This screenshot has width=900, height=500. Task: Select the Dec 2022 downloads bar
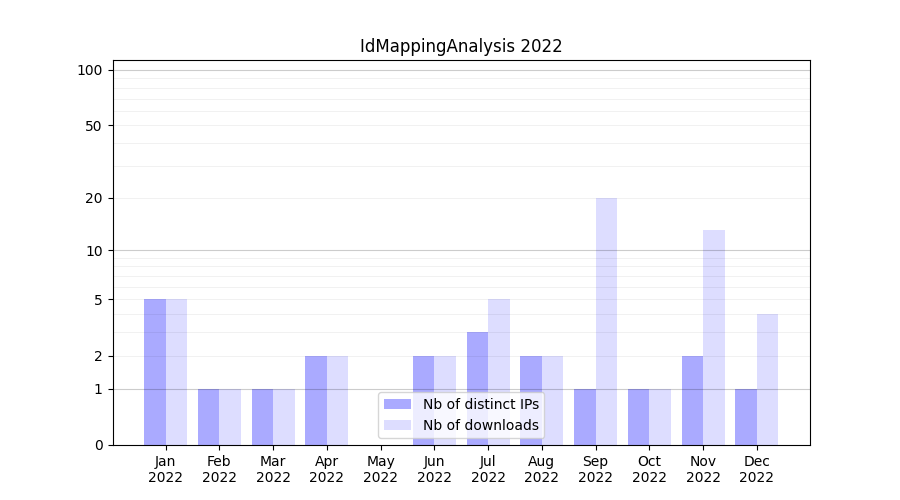tap(767, 379)
